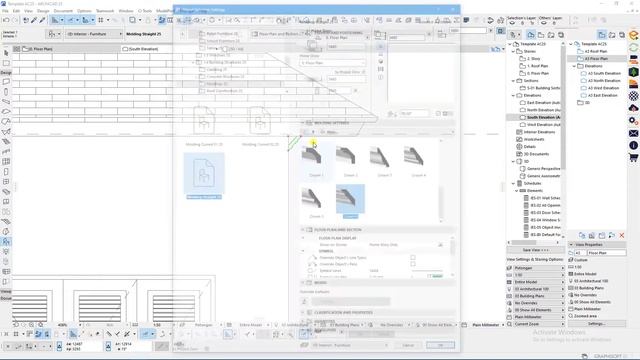Select the Pick Up Parameters eyedropper

point(34,20)
